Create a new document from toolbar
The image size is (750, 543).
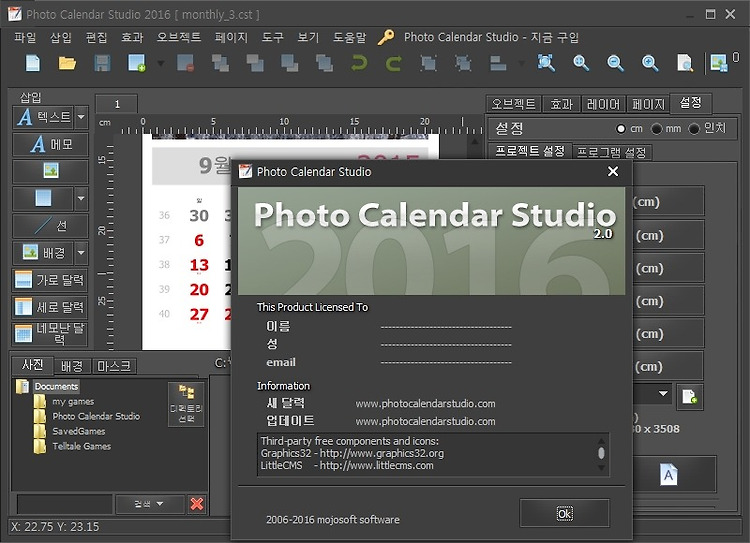point(33,63)
